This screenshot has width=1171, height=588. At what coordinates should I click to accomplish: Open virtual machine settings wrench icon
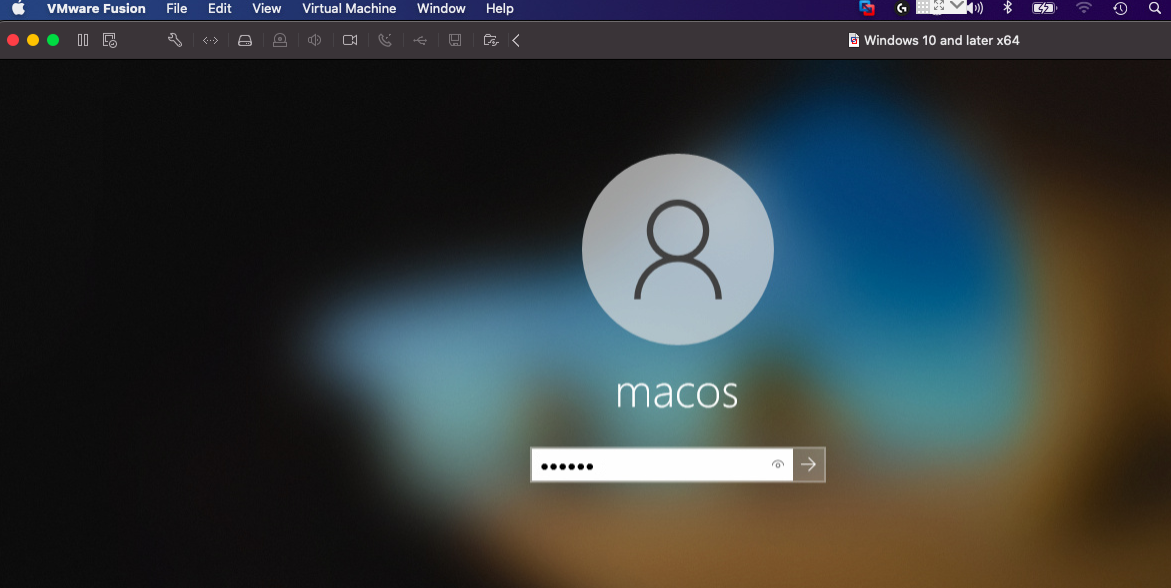[175, 40]
